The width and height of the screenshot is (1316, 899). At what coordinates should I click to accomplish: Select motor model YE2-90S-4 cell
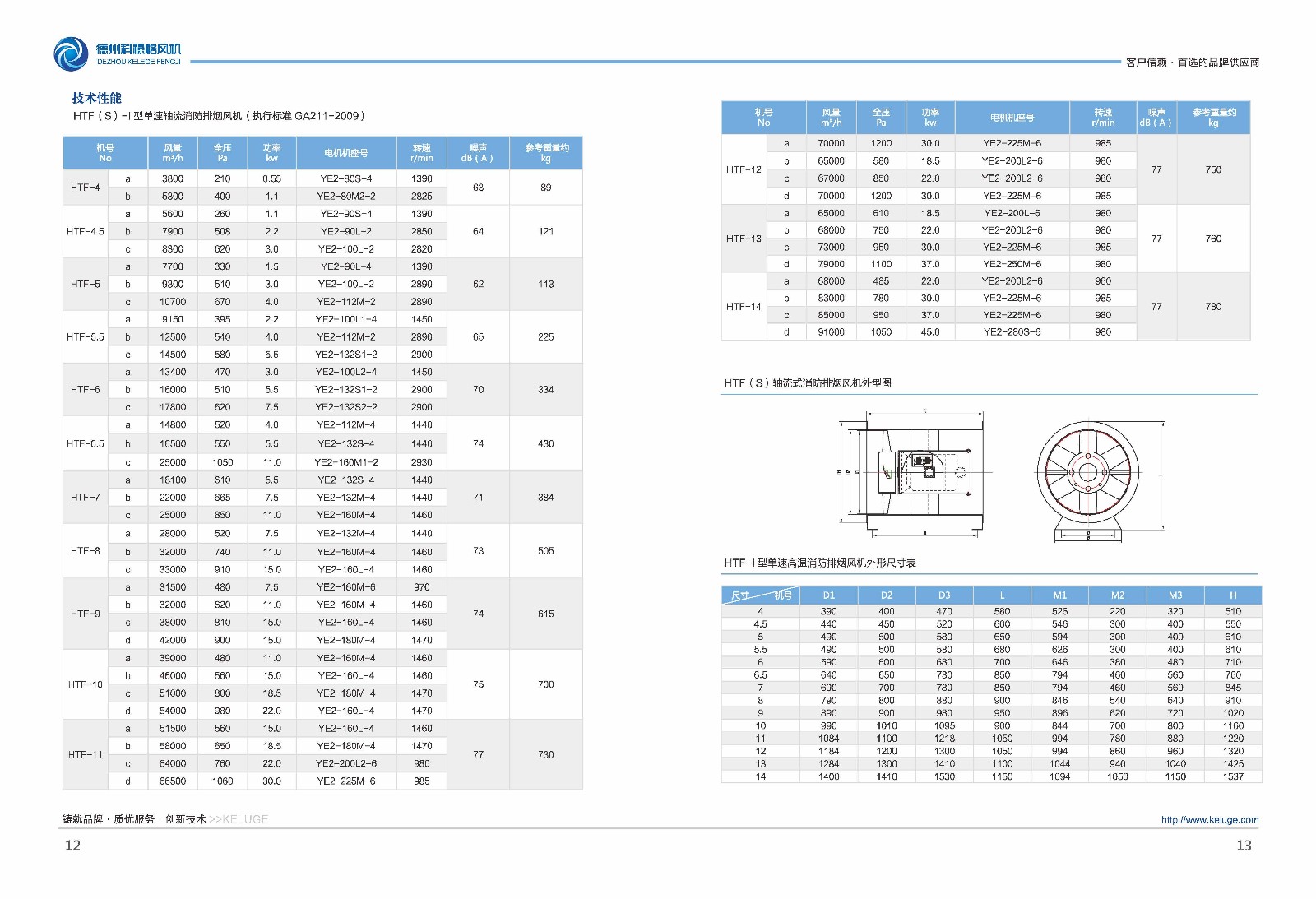[346, 214]
